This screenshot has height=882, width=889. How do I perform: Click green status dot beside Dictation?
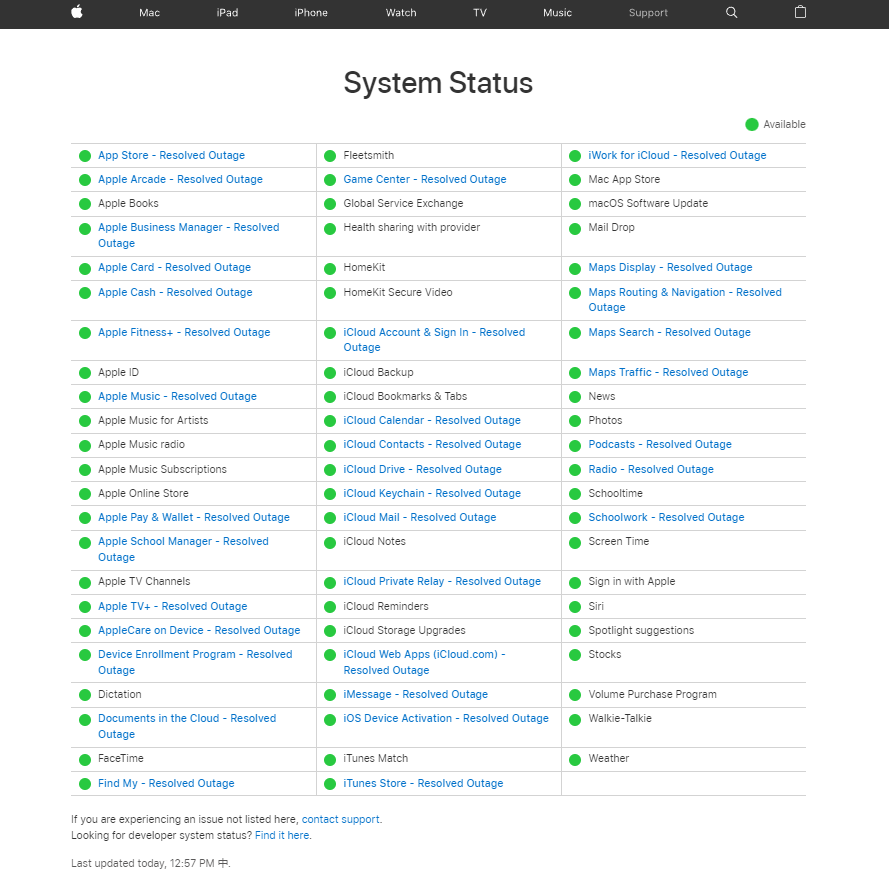coord(85,695)
